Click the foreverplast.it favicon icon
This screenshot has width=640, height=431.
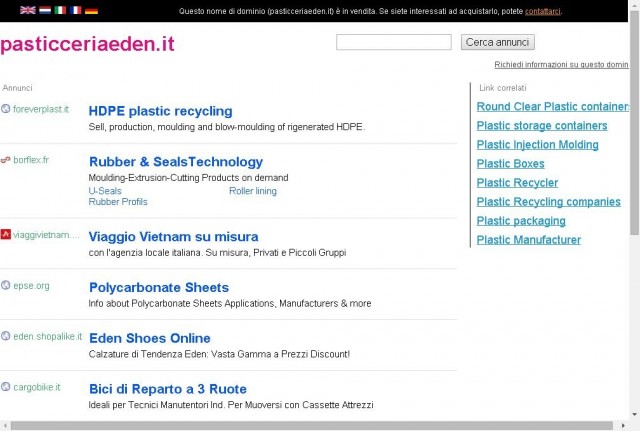point(5,109)
